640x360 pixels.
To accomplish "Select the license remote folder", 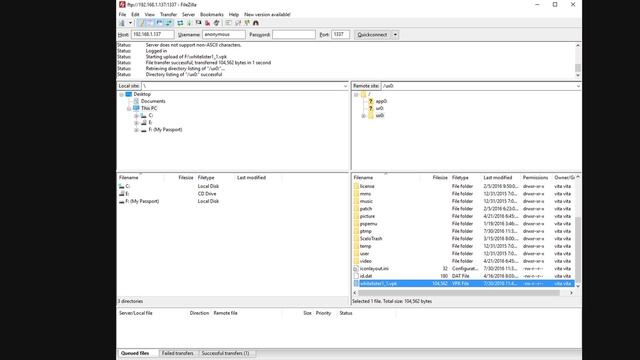I will click(x=367, y=186).
